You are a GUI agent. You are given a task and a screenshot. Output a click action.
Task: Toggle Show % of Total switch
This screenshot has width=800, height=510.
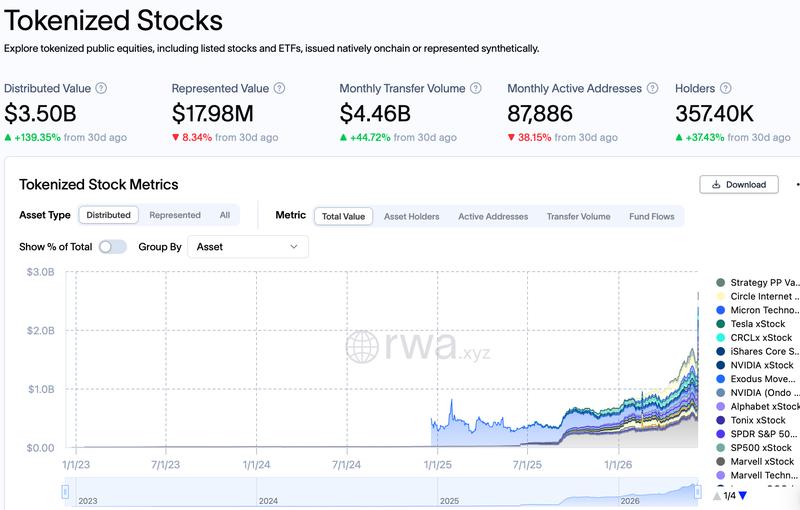point(113,247)
